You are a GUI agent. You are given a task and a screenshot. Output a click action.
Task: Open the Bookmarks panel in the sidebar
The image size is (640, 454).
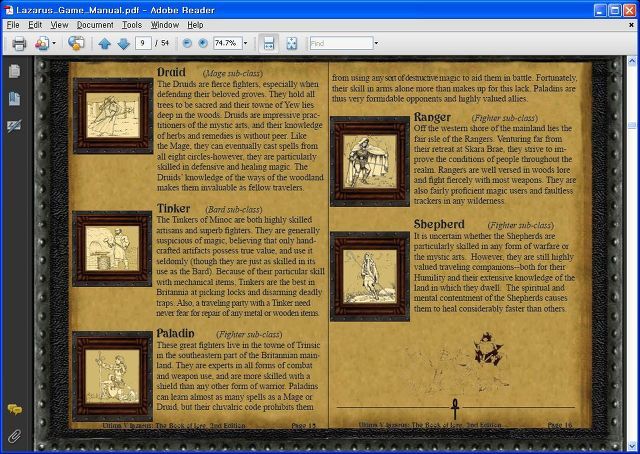pyautogui.click(x=14, y=98)
